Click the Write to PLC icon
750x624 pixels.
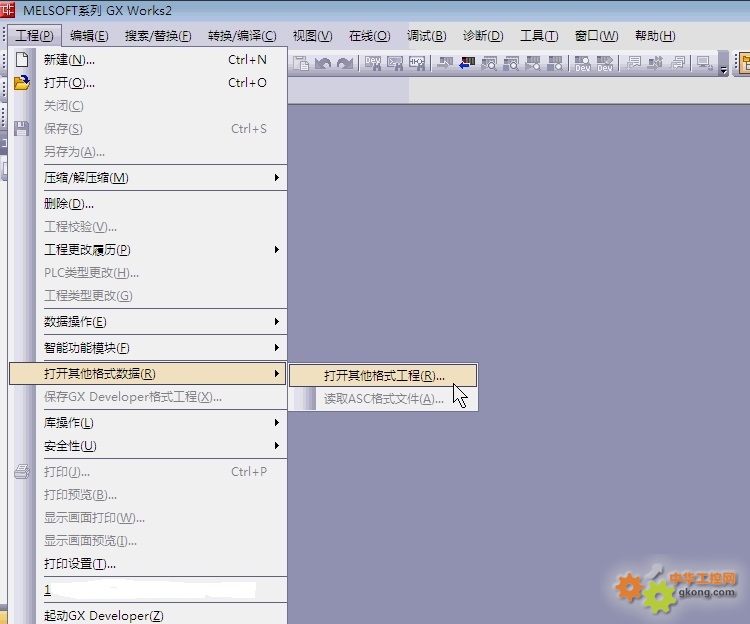pyautogui.click(x=445, y=63)
